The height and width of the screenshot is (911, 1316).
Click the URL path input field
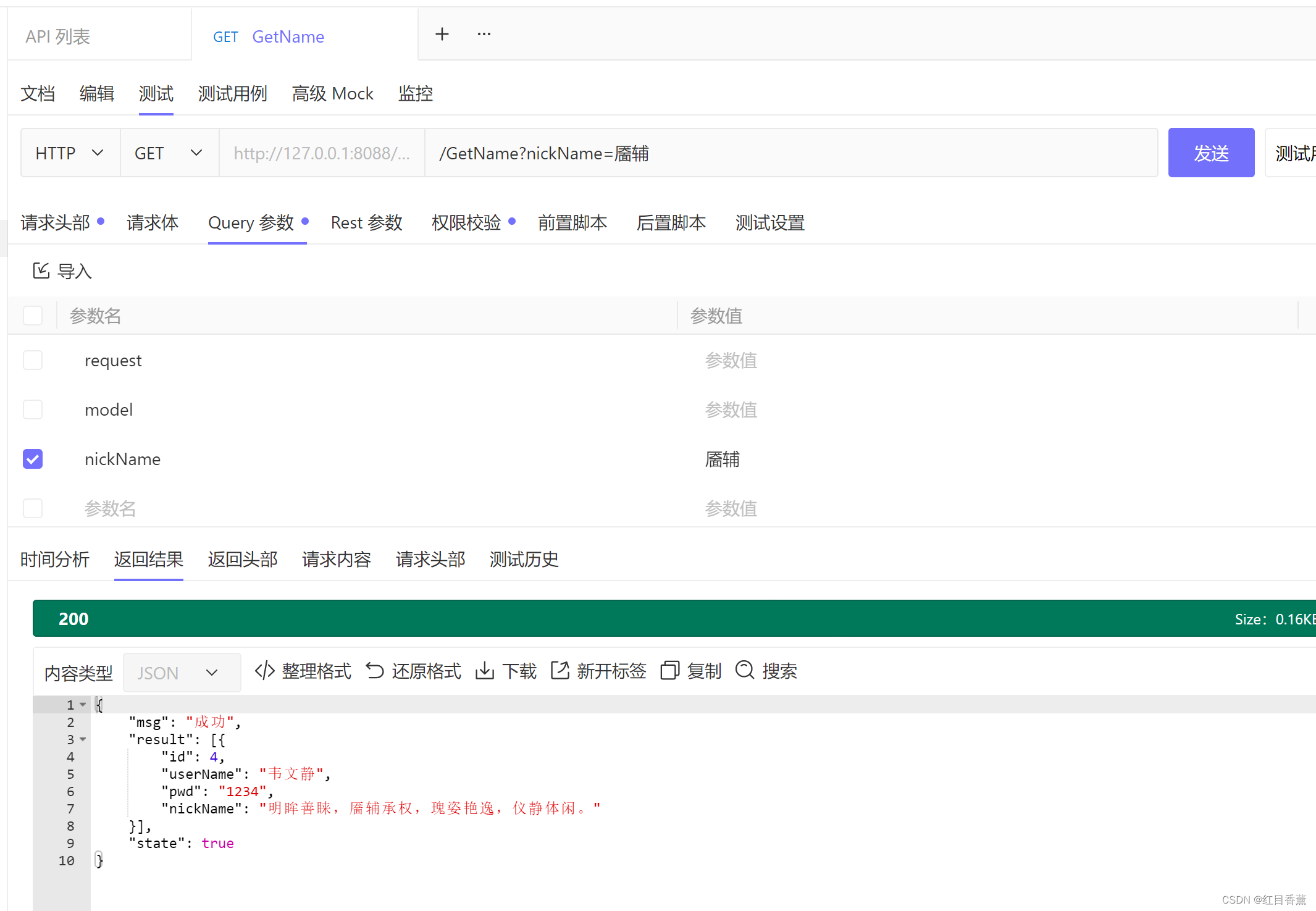coord(790,153)
